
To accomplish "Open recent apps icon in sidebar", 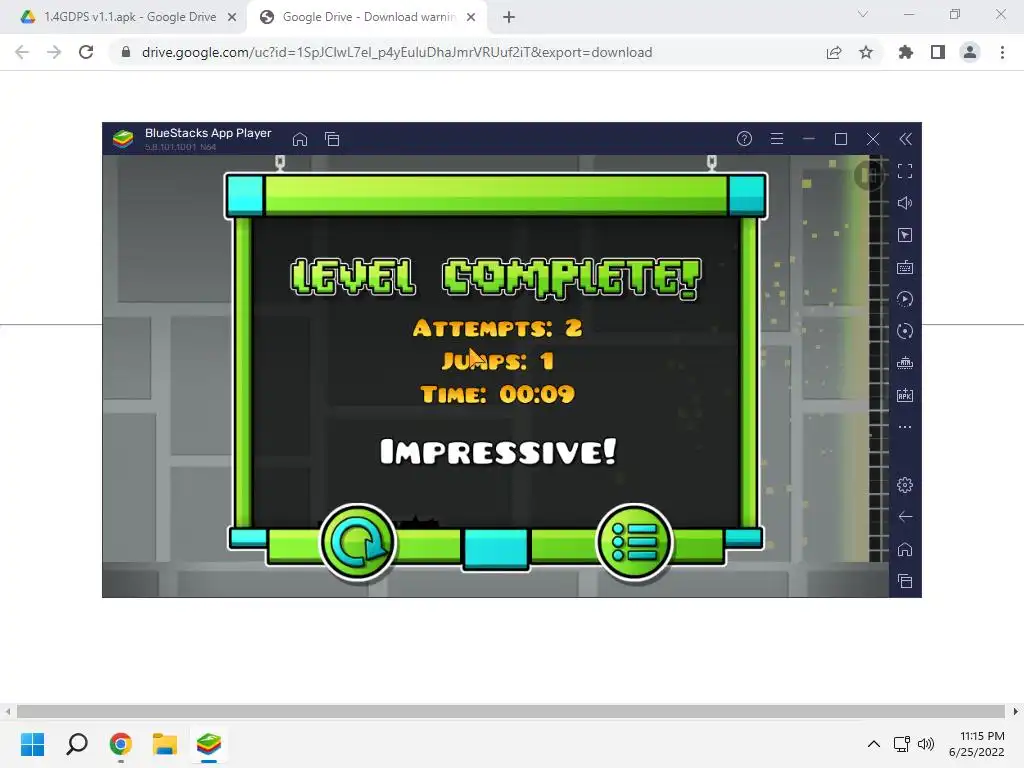I will click(905, 581).
